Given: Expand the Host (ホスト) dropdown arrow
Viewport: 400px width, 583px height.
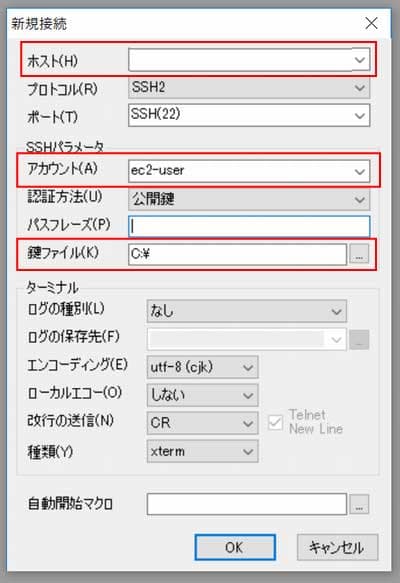Looking at the screenshot, I should pyautogui.click(x=359, y=59).
